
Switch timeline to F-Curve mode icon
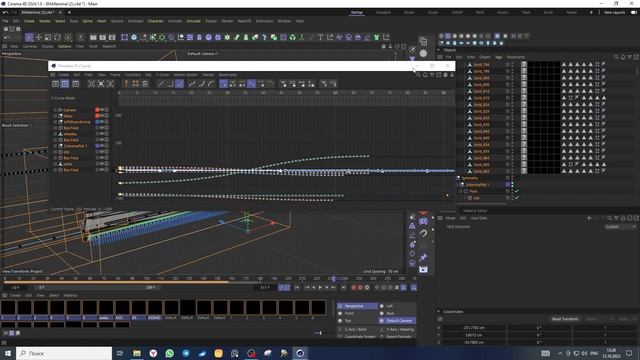[65, 84]
